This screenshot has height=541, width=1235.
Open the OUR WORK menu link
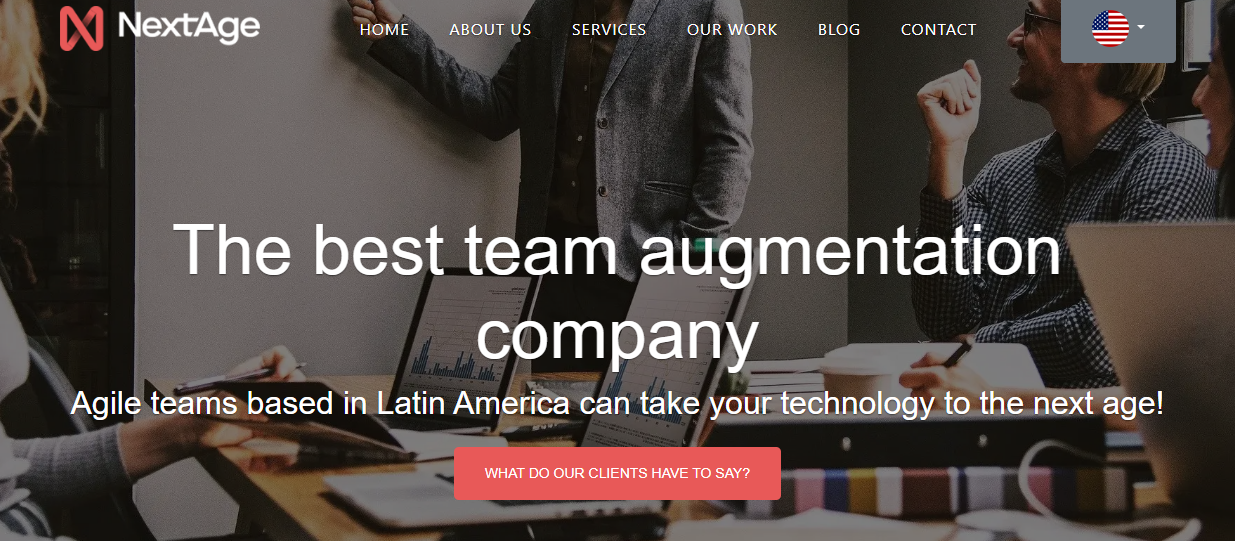click(x=732, y=30)
